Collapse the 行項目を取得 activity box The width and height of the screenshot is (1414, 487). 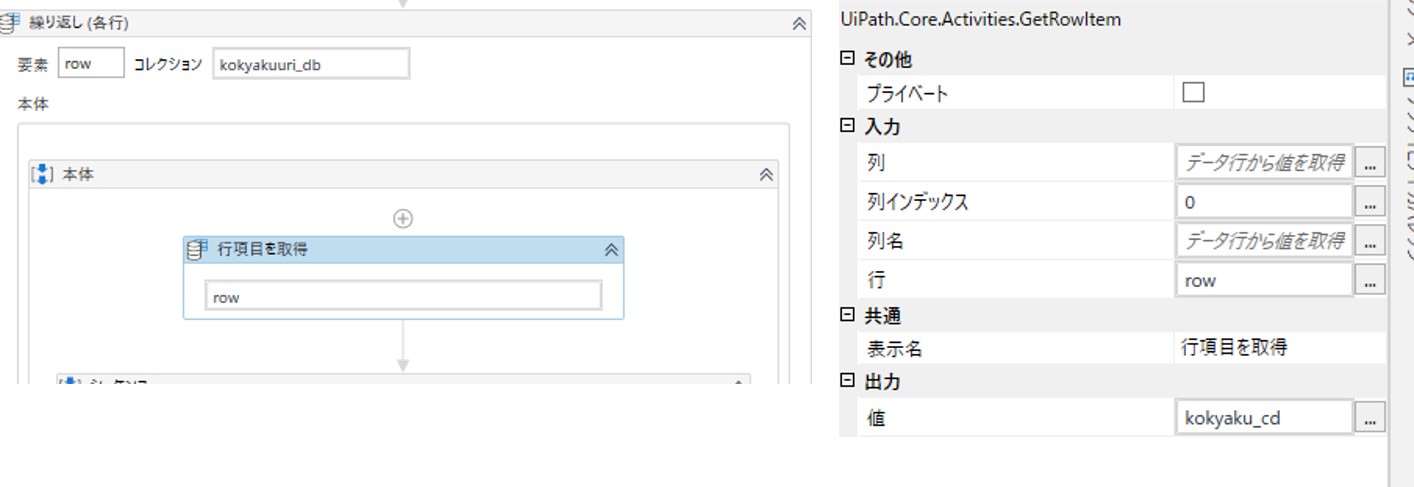pos(611,250)
